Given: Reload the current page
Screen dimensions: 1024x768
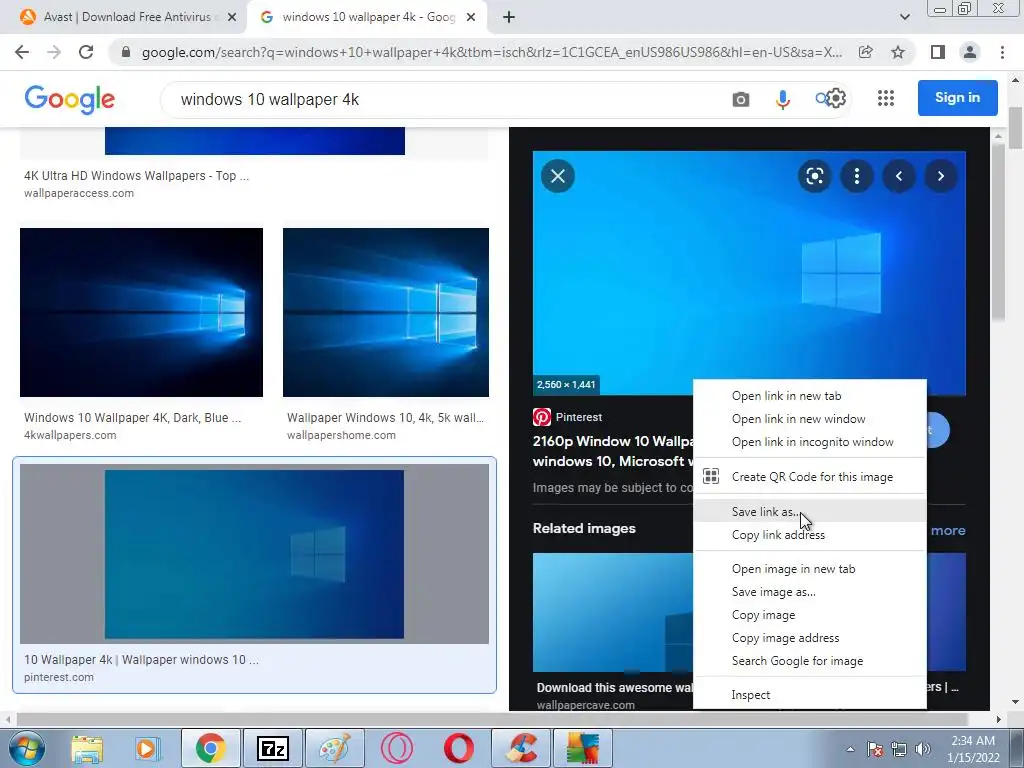Looking at the screenshot, I should click(x=86, y=52).
